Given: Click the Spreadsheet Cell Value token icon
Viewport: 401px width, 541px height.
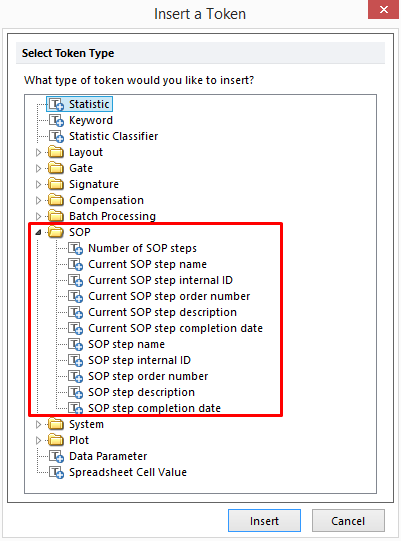Looking at the screenshot, I should [x=56, y=472].
